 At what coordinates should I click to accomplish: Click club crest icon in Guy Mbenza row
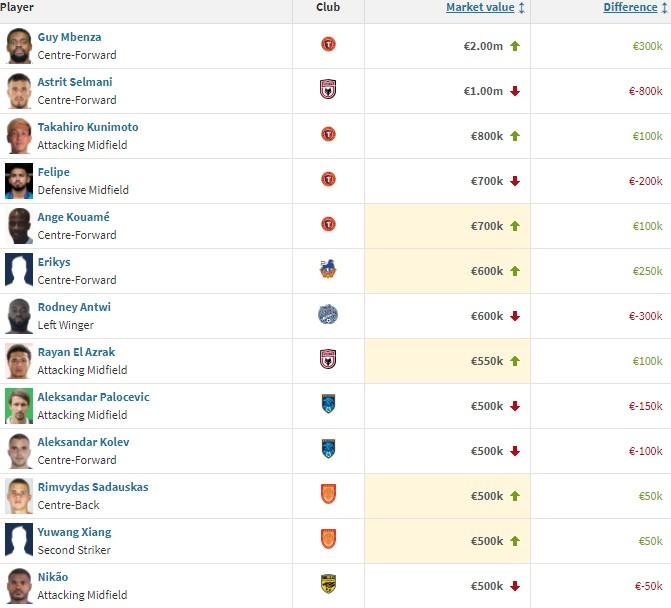(x=328, y=45)
